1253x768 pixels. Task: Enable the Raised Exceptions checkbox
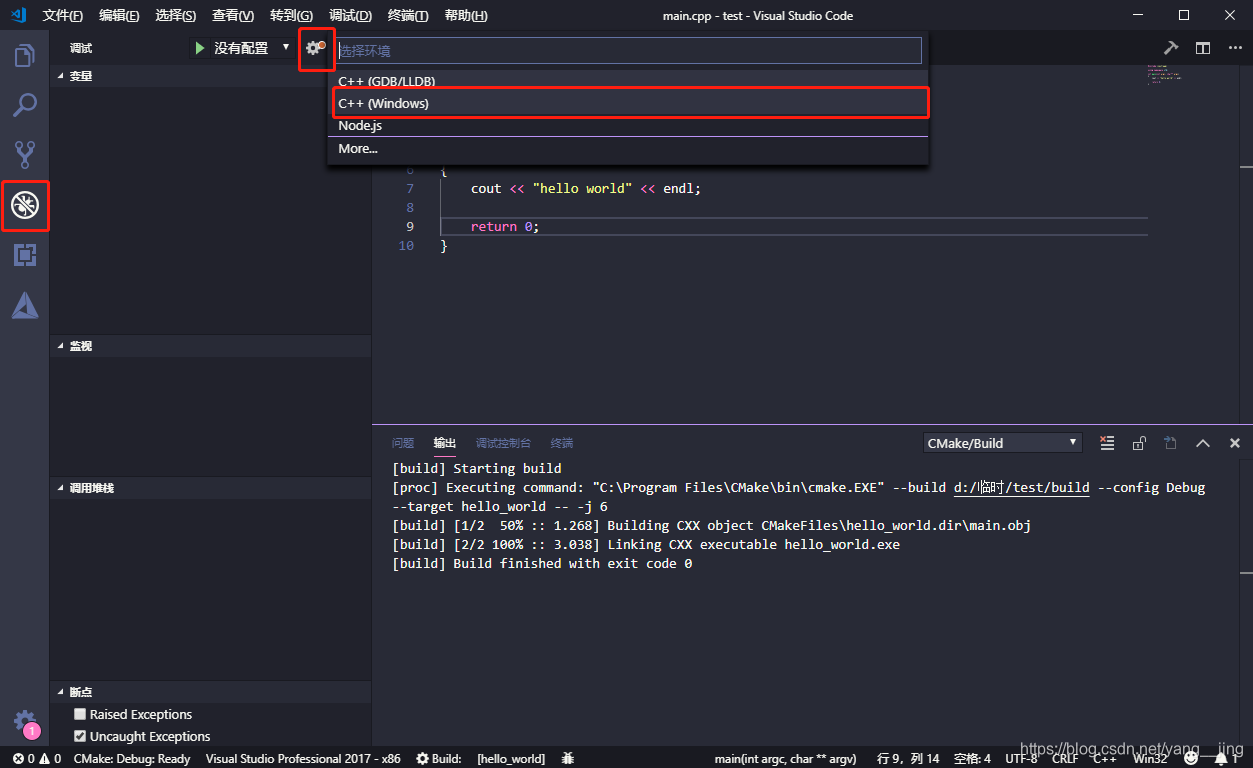pos(80,714)
